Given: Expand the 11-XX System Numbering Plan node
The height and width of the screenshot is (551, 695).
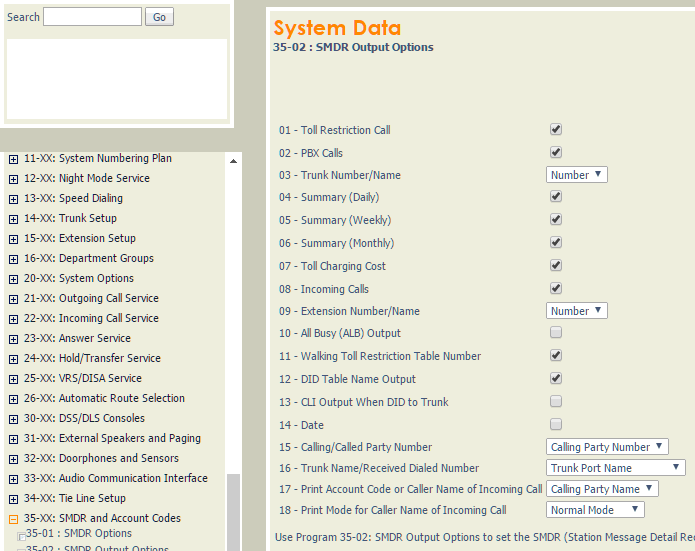Looking at the screenshot, I should (13, 159).
